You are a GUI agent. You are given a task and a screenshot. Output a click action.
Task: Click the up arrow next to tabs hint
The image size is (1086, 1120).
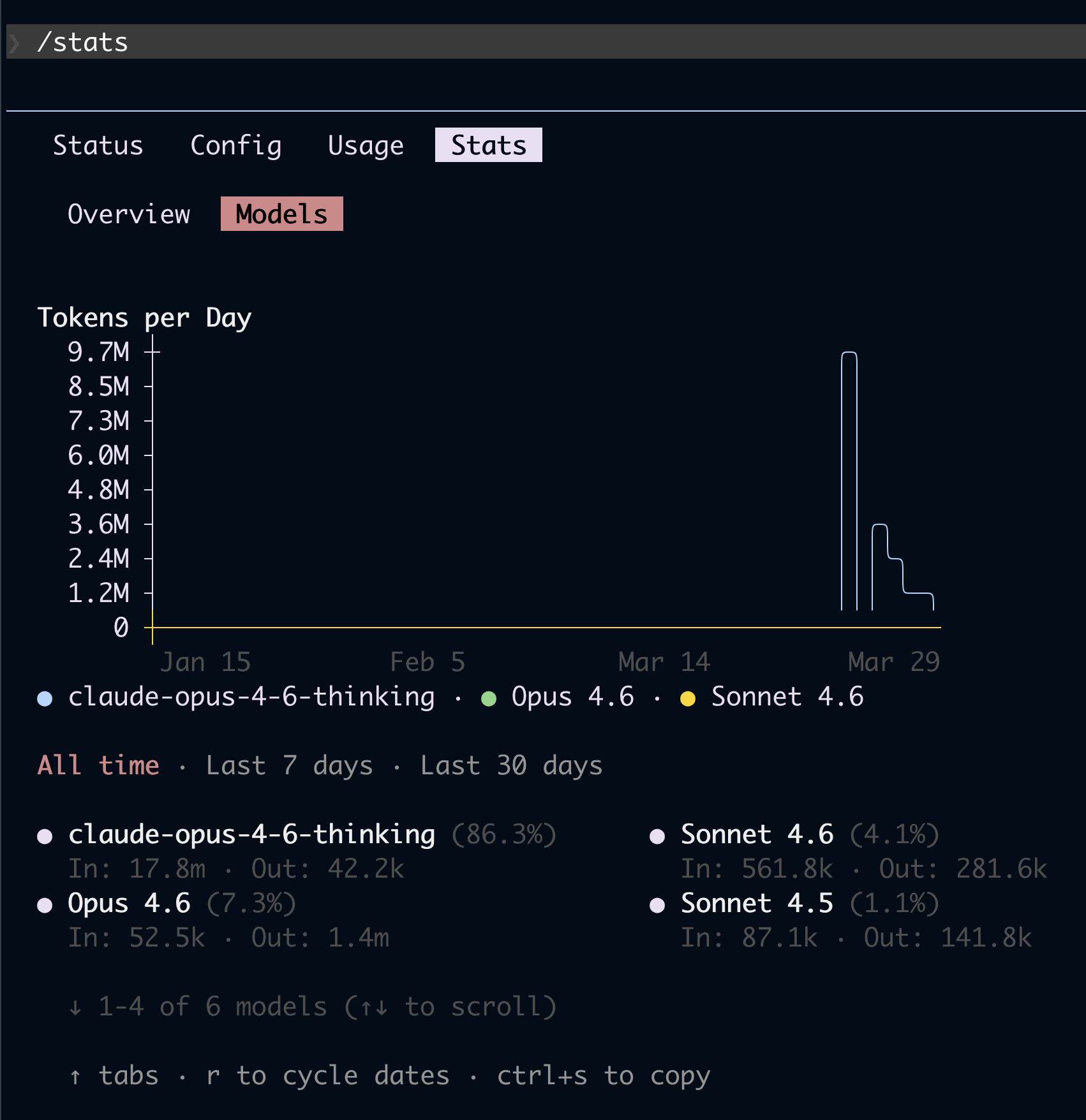(75, 1077)
